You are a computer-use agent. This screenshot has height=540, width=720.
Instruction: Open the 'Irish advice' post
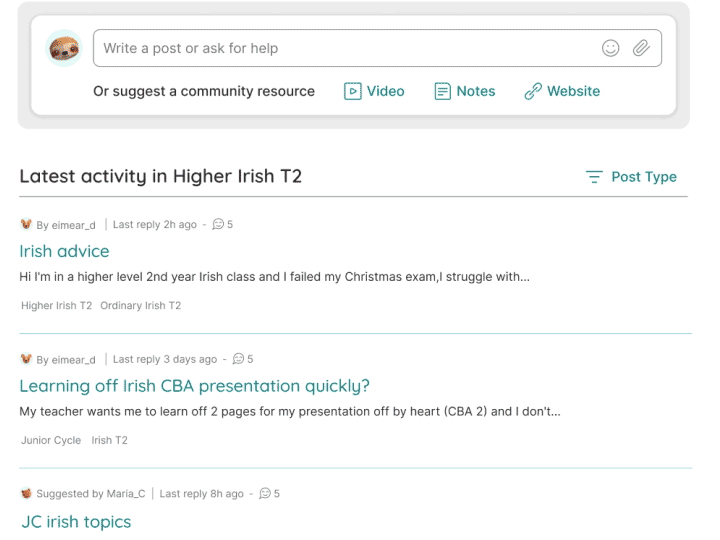tap(64, 251)
